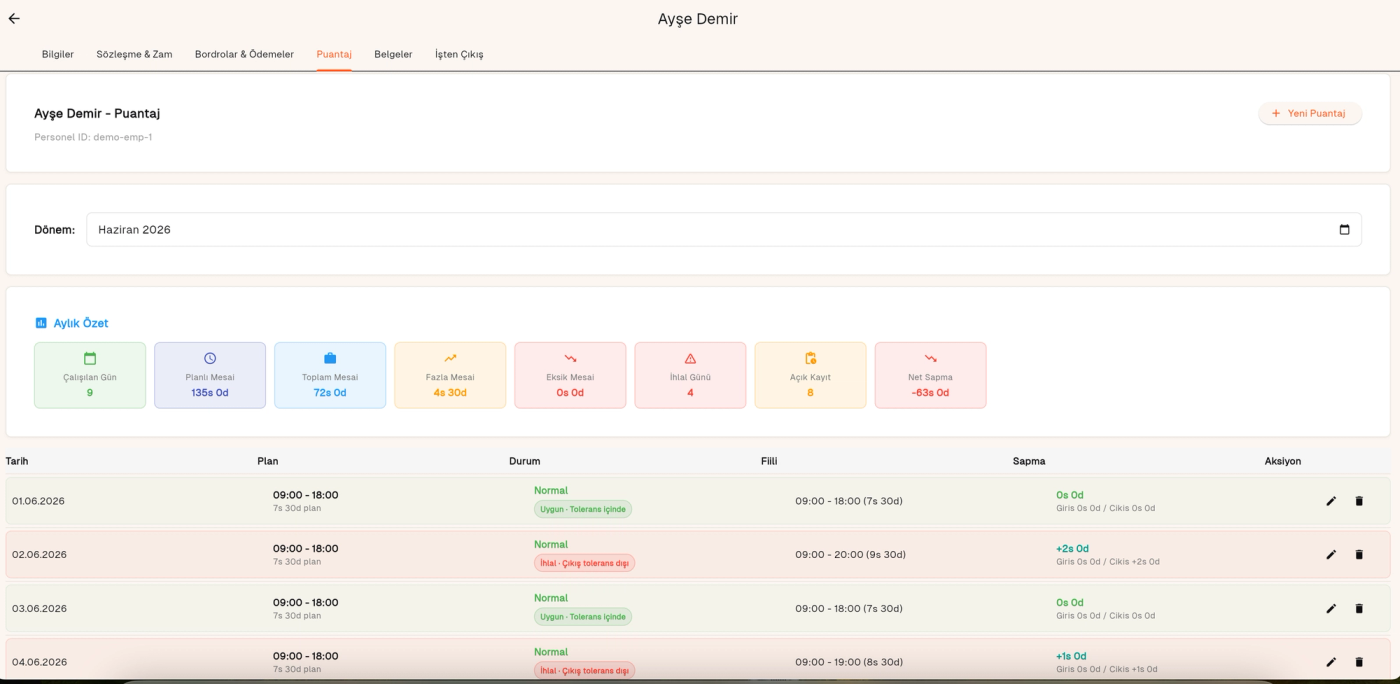
Task: Edit the 03.06.2026 attendance record
Action: [1331, 609]
